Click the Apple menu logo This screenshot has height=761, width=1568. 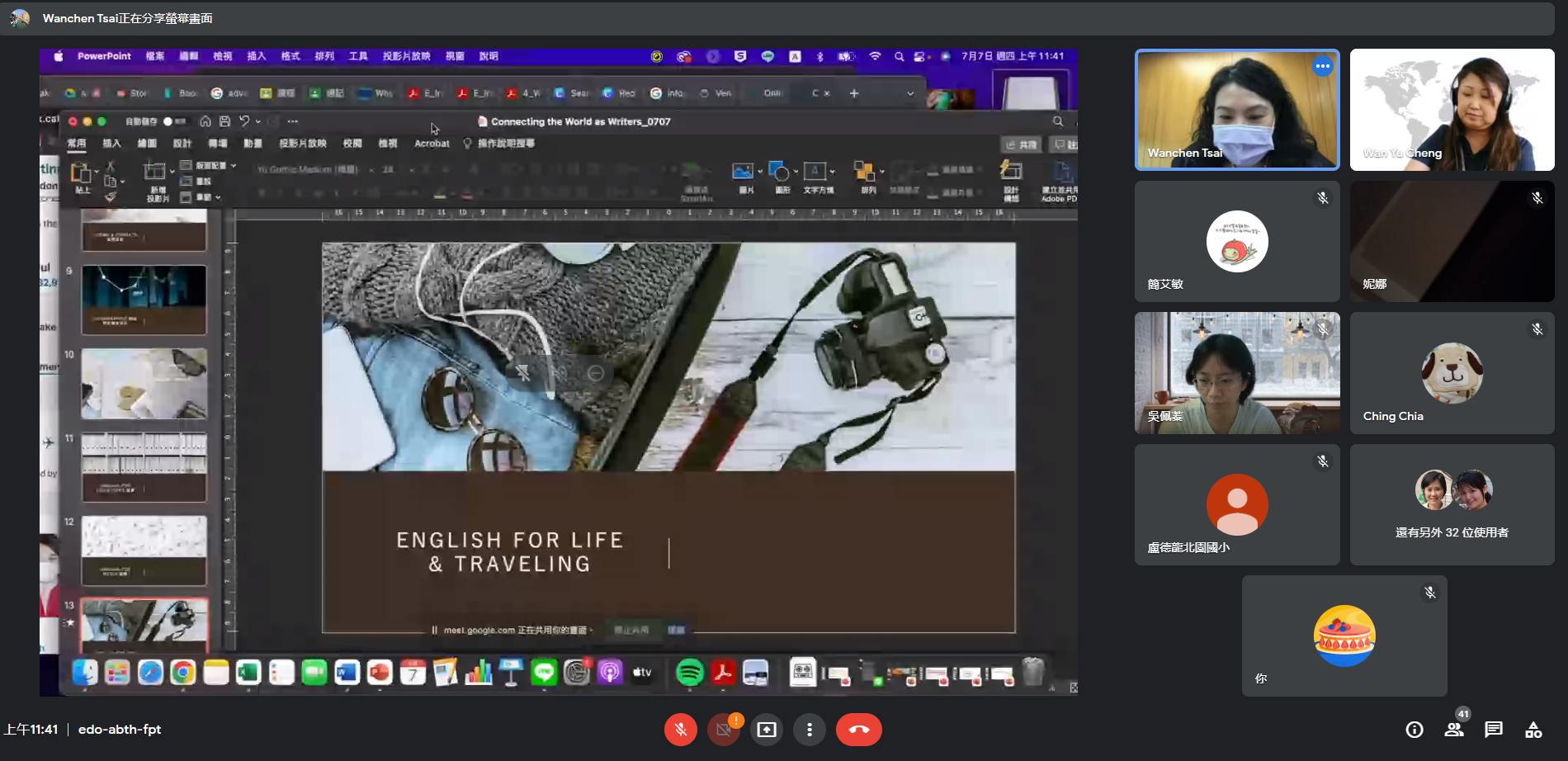(59, 56)
